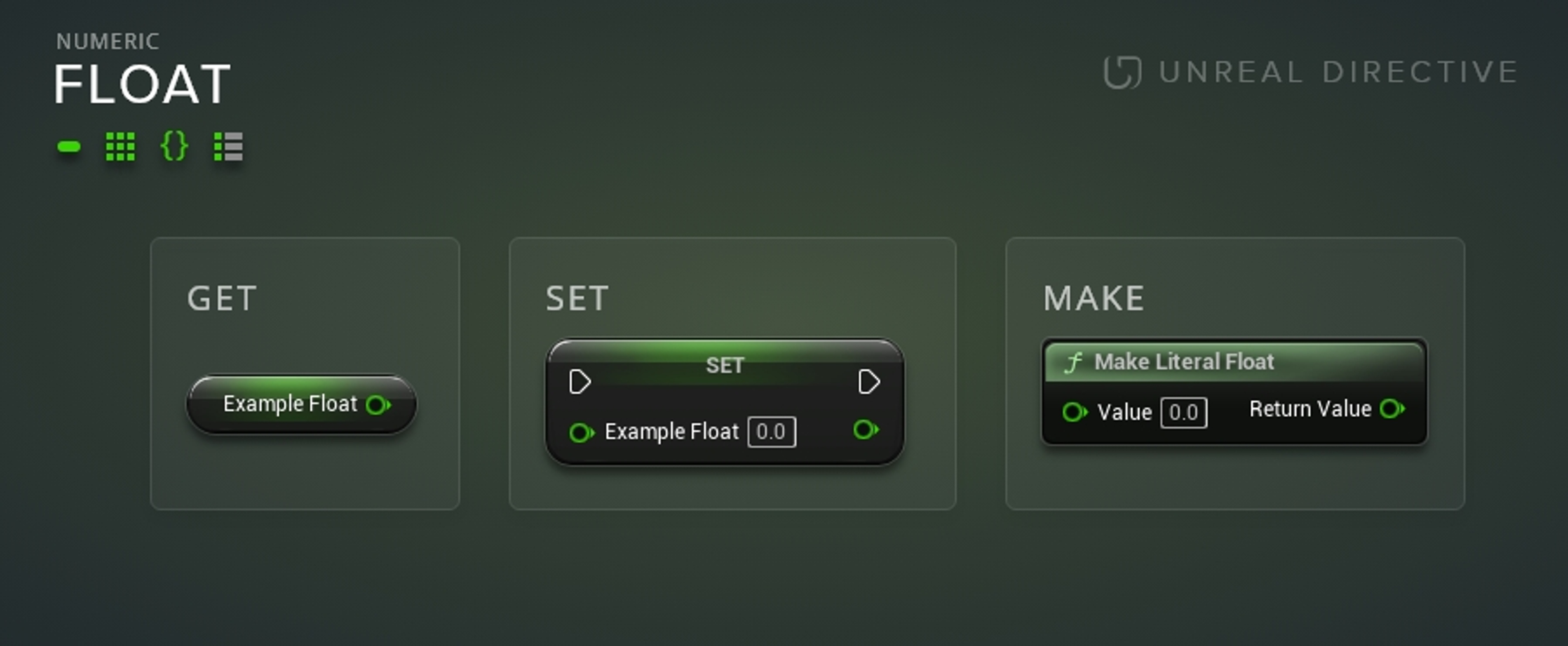Click the set curly braces icon
This screenshot has width=1568, height=646.
click(174, 147)
